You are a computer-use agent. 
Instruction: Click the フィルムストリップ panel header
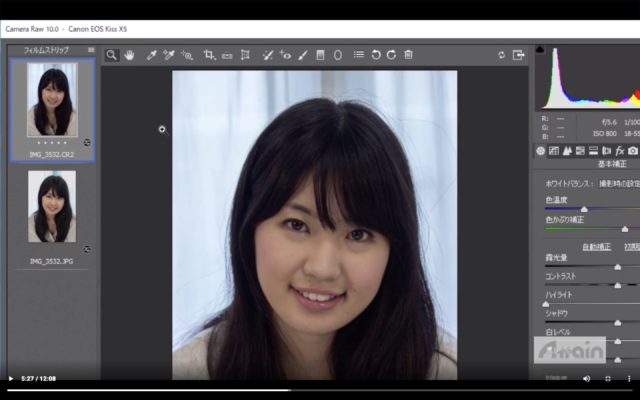(x=46, y=50)
